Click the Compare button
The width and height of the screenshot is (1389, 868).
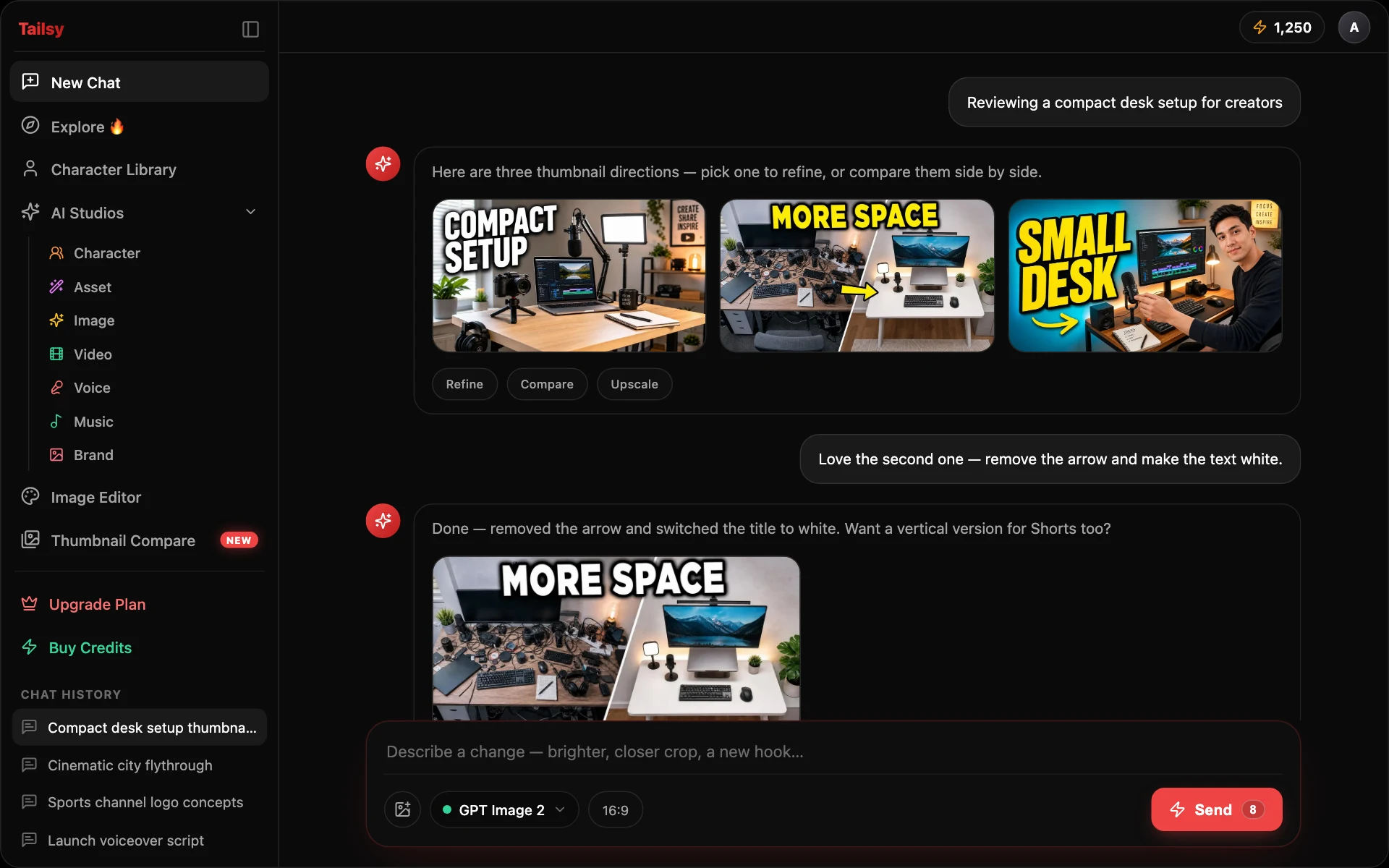(547, 384)
